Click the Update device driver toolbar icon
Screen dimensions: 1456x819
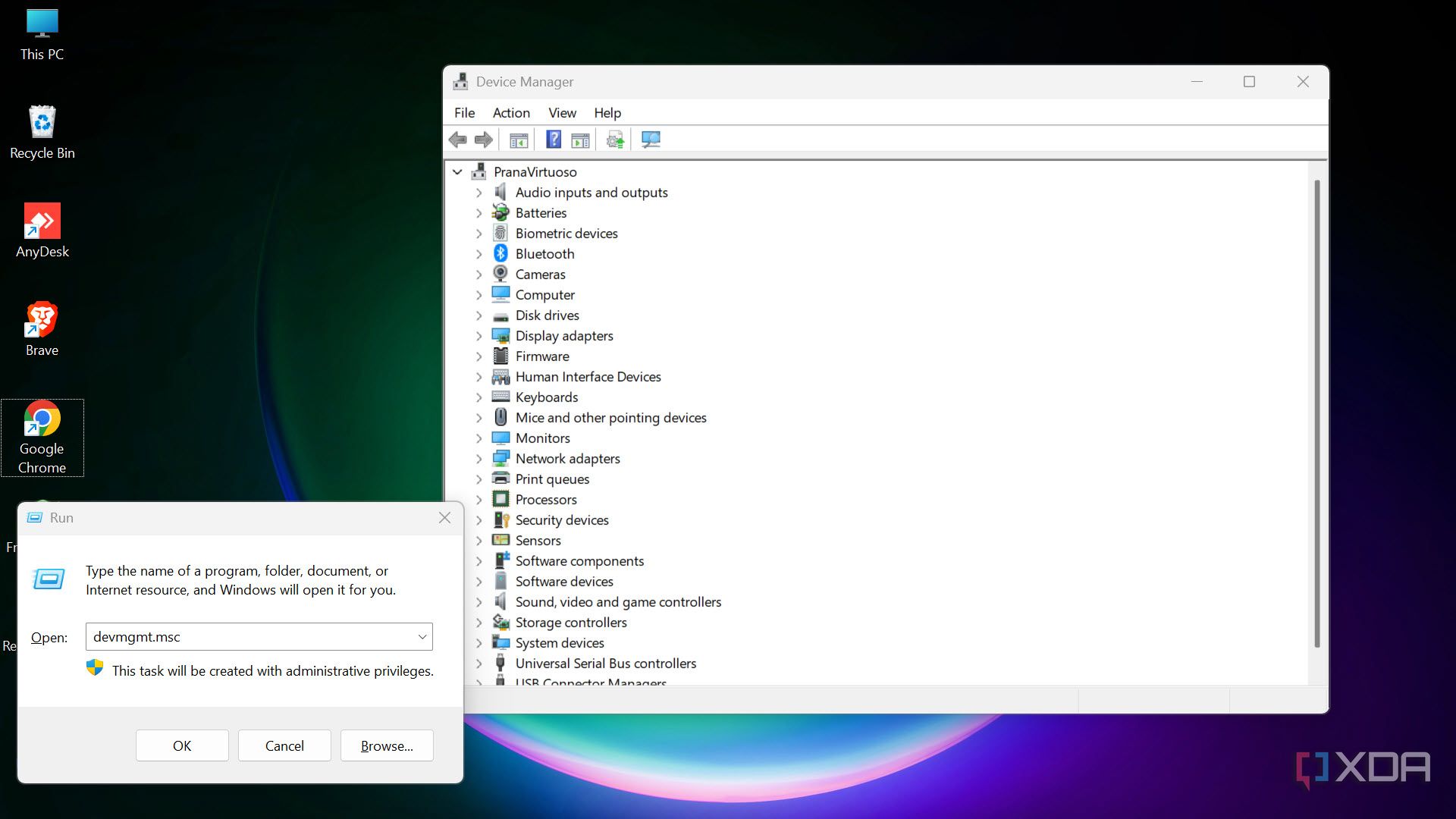[615, 140]
